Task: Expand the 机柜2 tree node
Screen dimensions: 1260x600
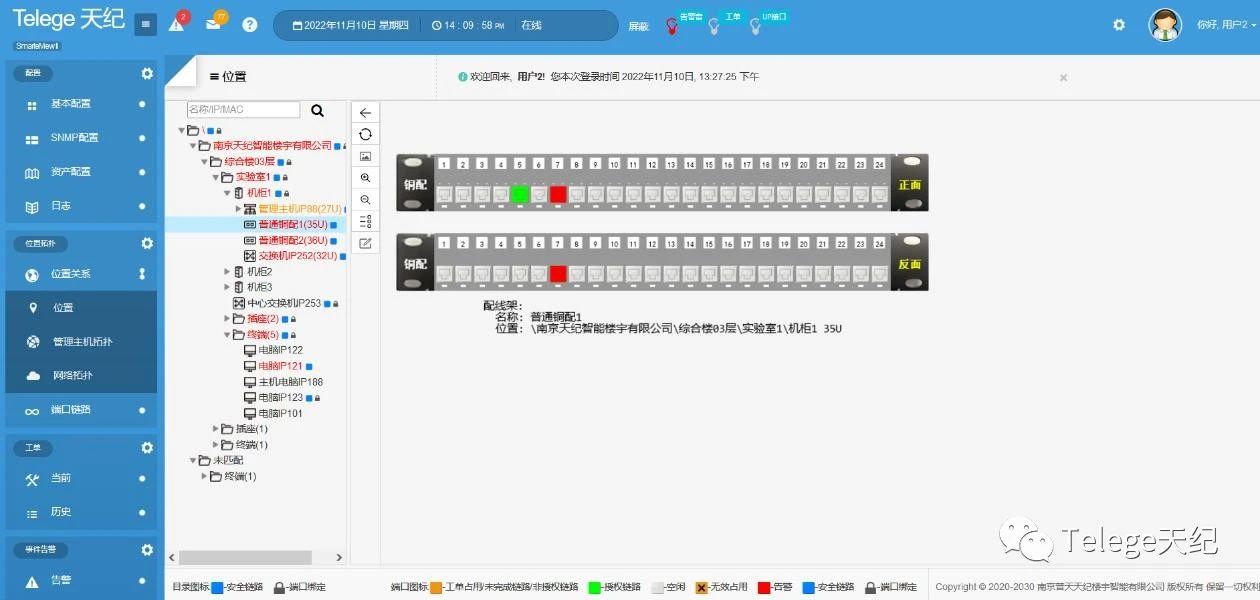Action: click(x=228, y=272)
